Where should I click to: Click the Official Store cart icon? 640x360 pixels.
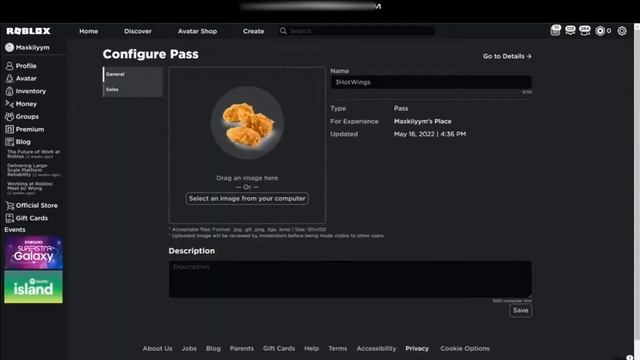(9, 205)
